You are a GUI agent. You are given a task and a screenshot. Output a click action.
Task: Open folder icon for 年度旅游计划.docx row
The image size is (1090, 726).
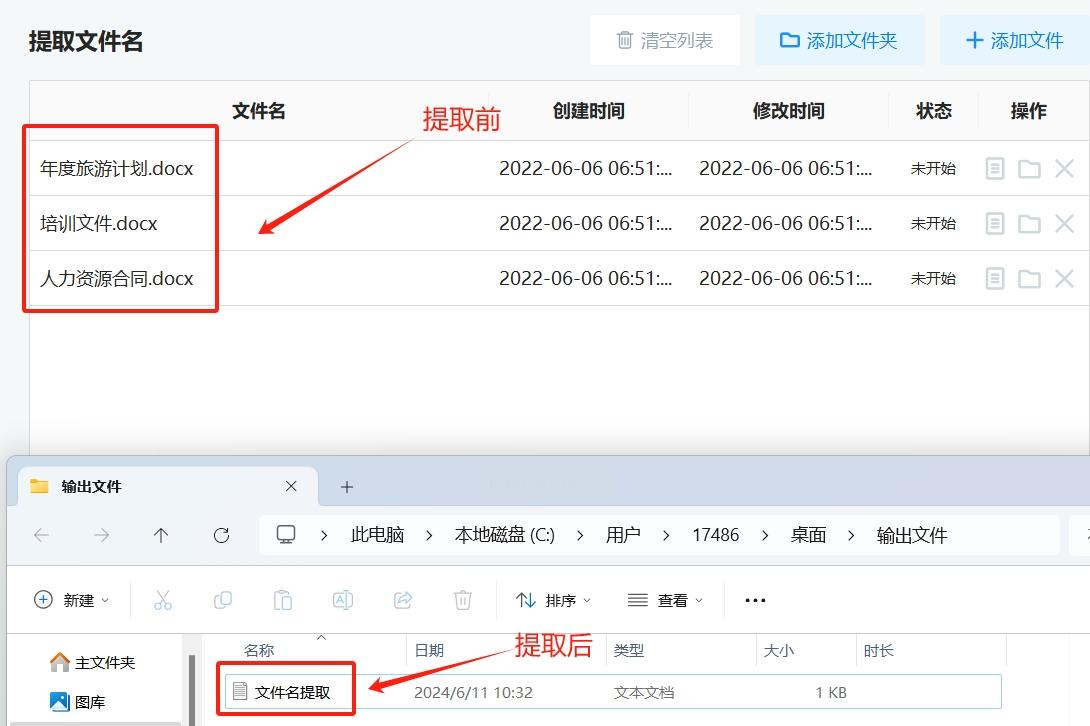[x=1030, y=169]
